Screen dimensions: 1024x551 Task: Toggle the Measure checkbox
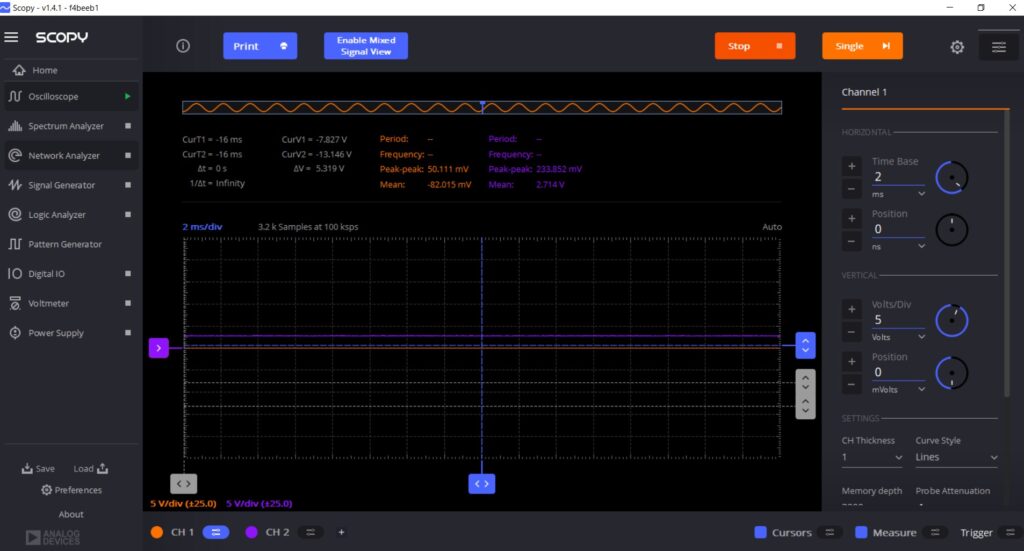863,533
